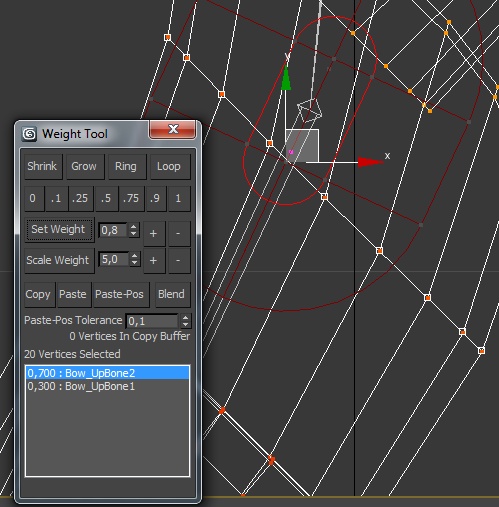Click the Set Weight button
Image resolution: width=499 pixels, height=507 pixels.
point(59,229)
